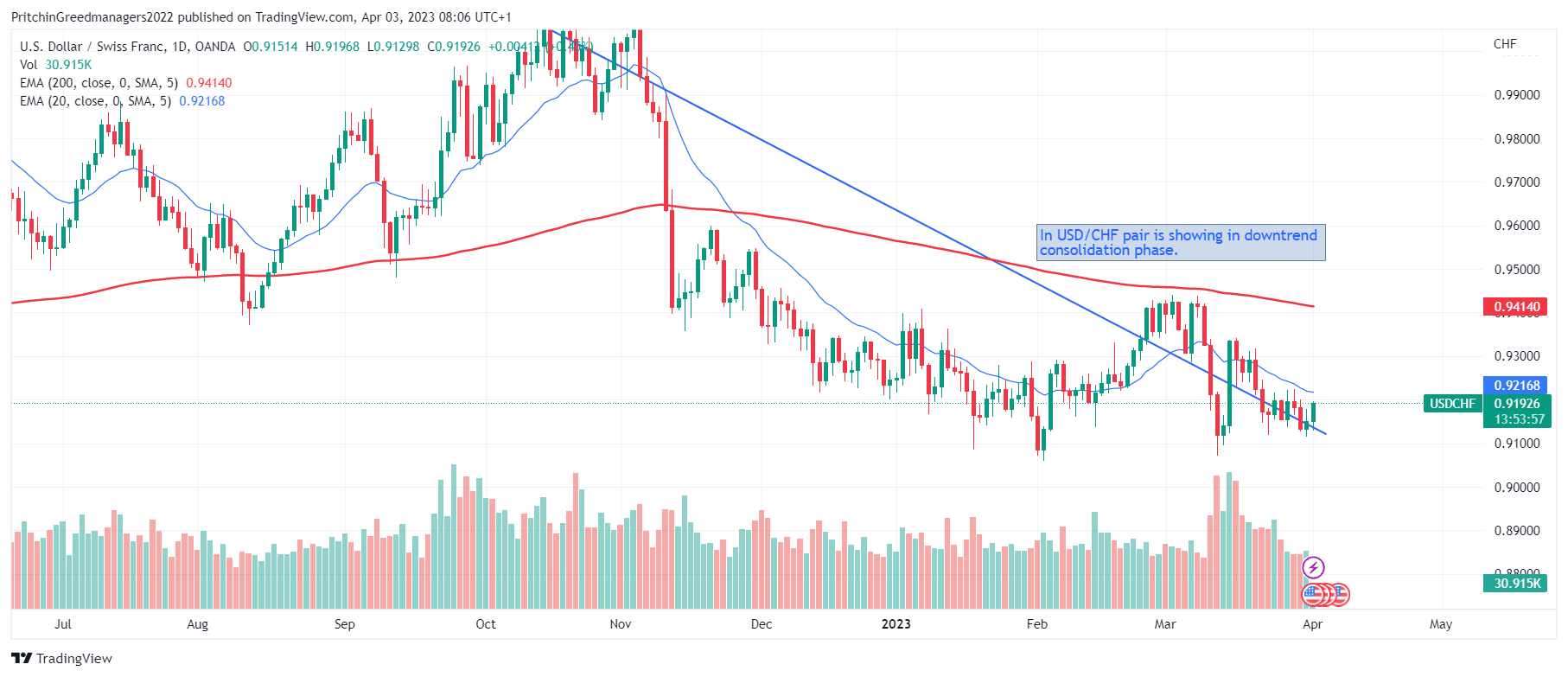
Task: Click the Nov label on time axis
Action: (x=621, y=624)
